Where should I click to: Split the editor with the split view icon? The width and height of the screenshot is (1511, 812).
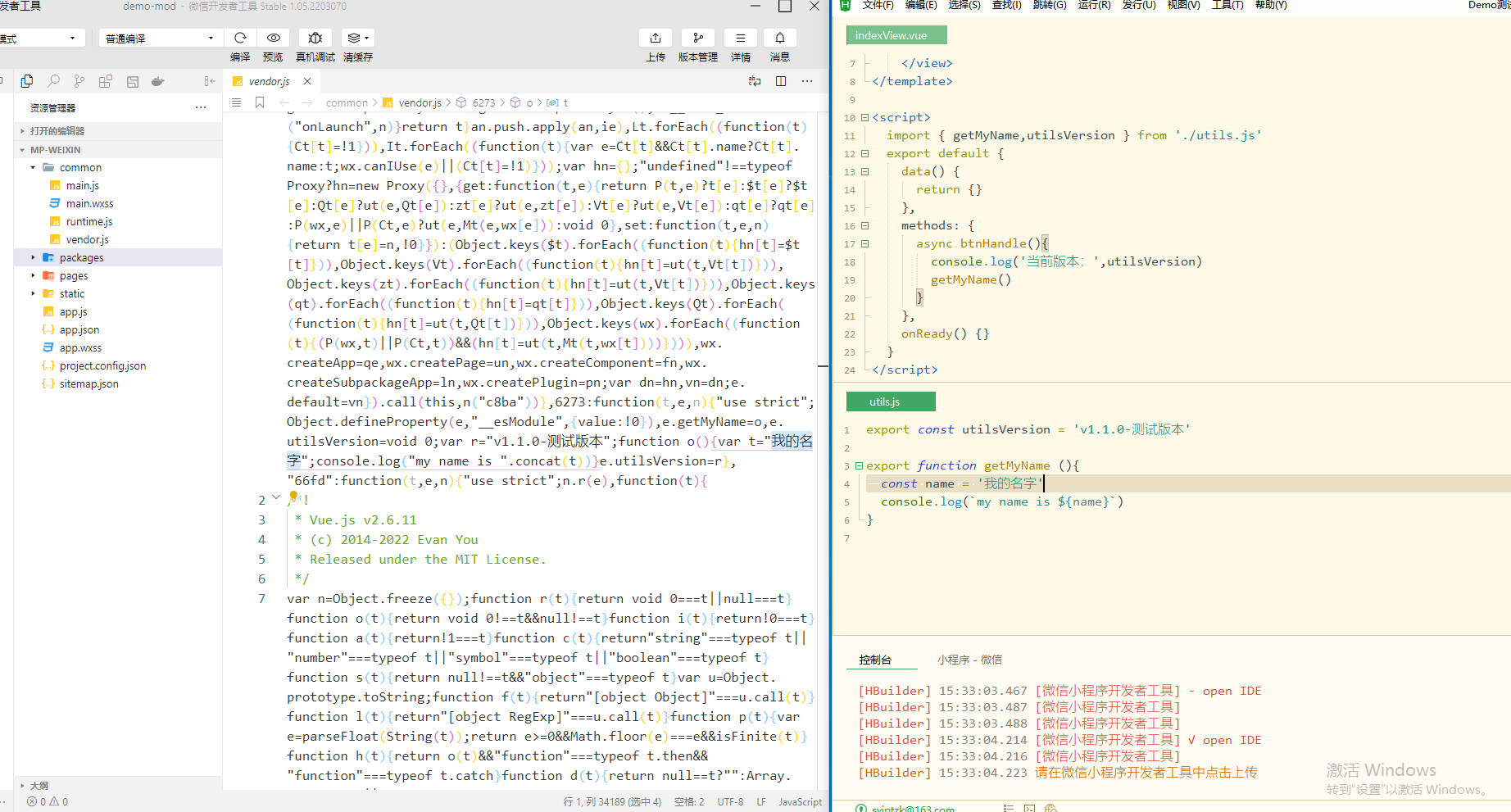pos(781,81)
